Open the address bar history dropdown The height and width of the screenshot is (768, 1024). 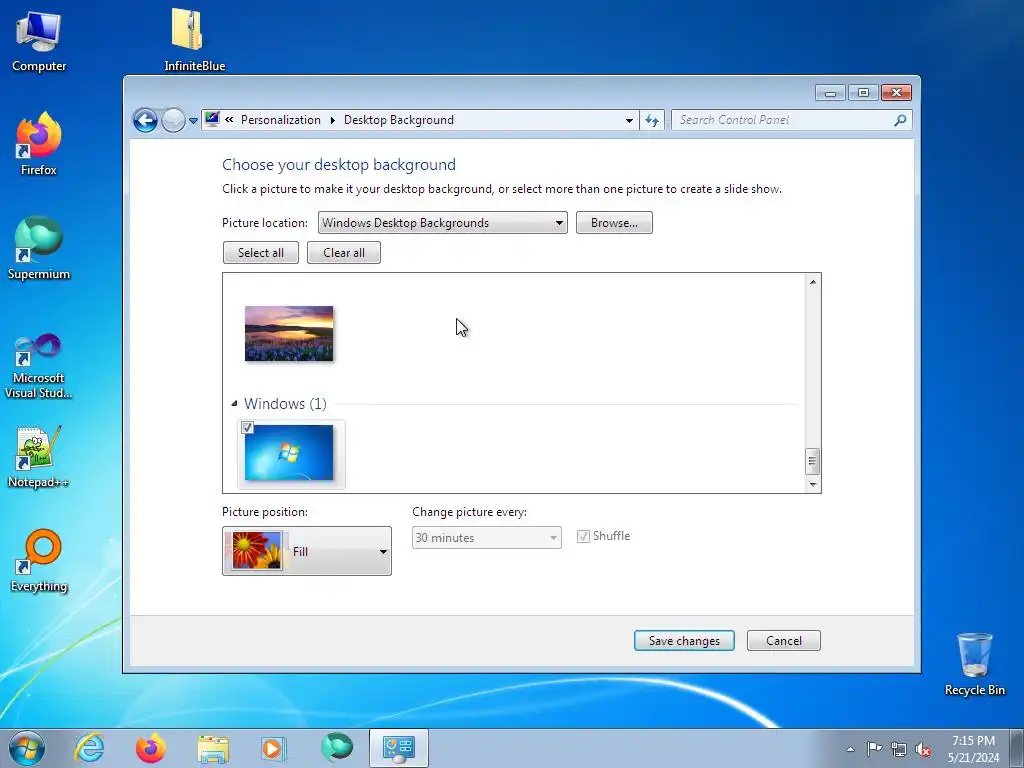pyautogui.click(x=629, y=120)
